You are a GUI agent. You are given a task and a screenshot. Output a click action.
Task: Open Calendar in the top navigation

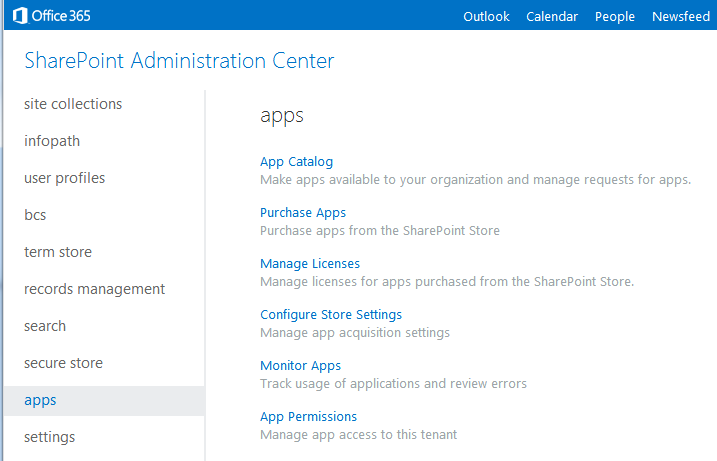[x=552, y=16]
